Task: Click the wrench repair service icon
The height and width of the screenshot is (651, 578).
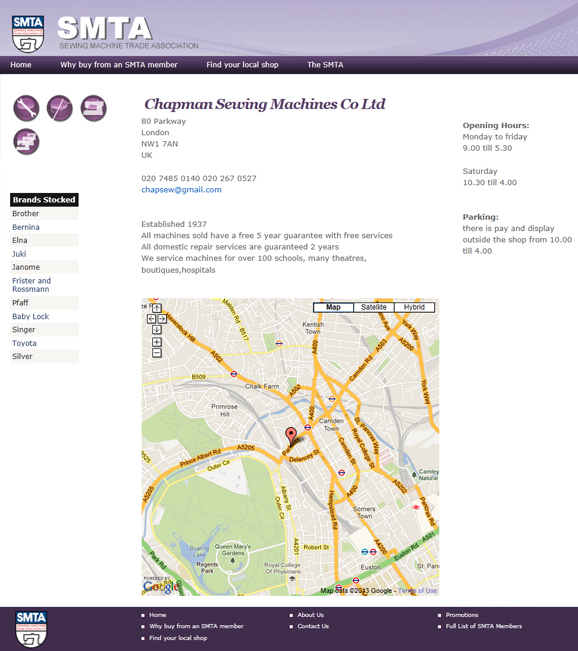Action: pyautogui.click(x=27, y=108)
